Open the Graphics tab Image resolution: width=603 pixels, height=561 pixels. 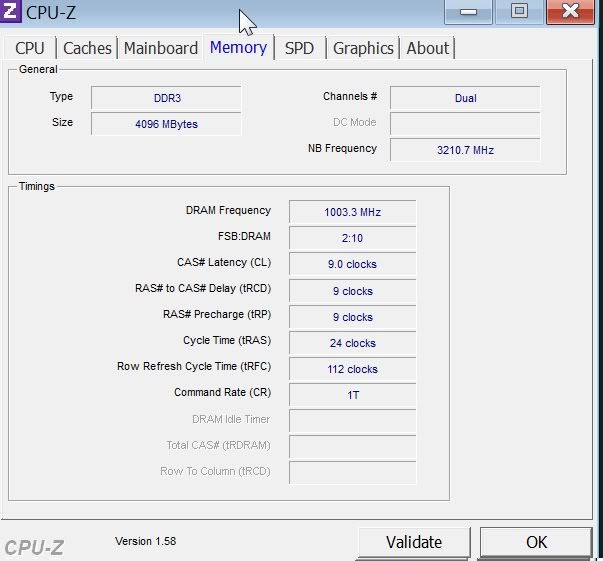coord(363,48)
